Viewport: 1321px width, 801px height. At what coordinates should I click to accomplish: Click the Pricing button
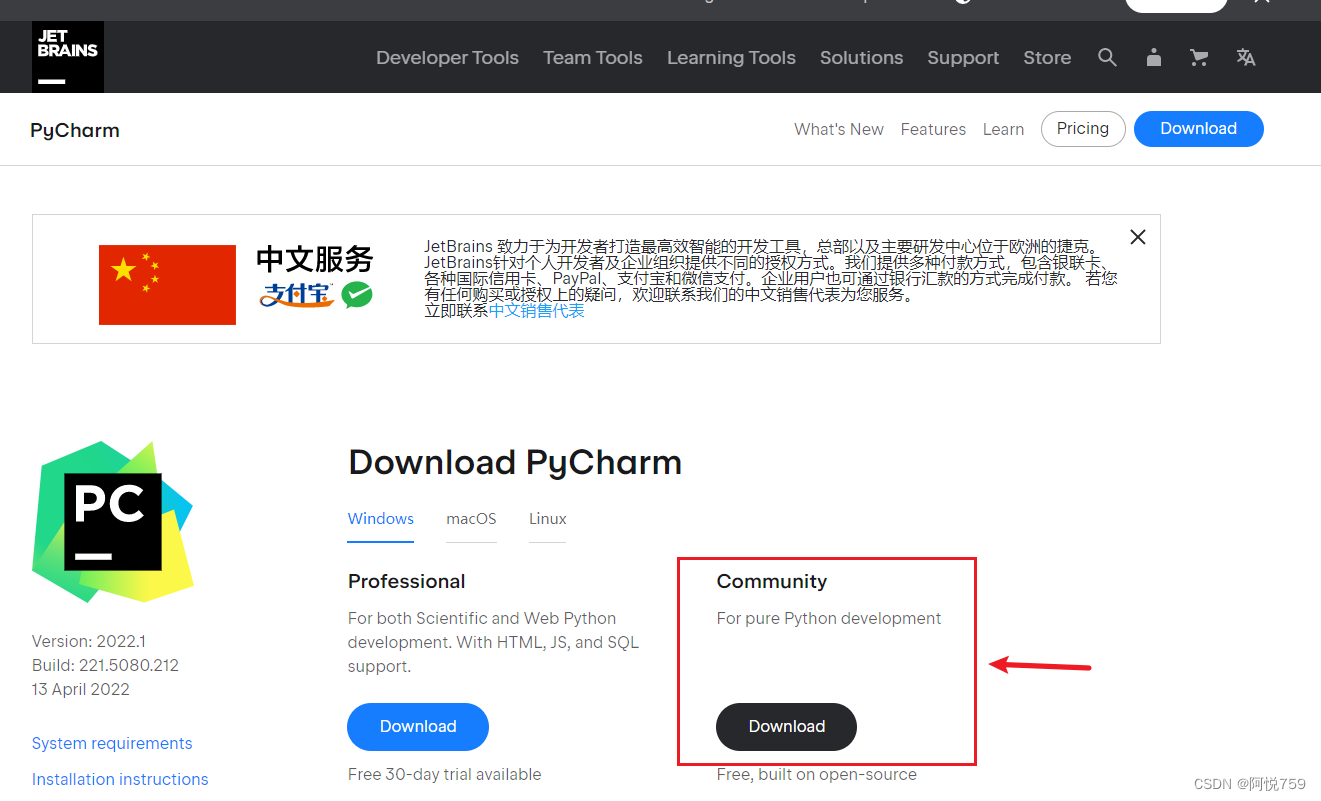[x=1083, y=128]
